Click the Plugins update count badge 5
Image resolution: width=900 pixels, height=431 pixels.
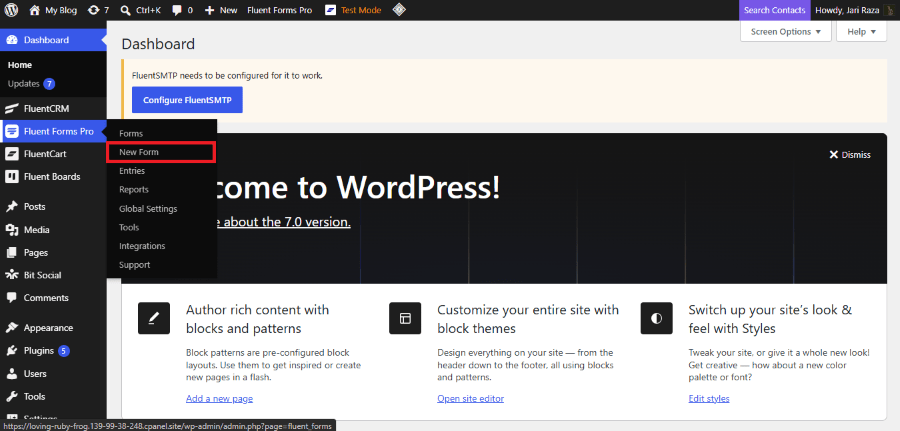pos(64,351)
